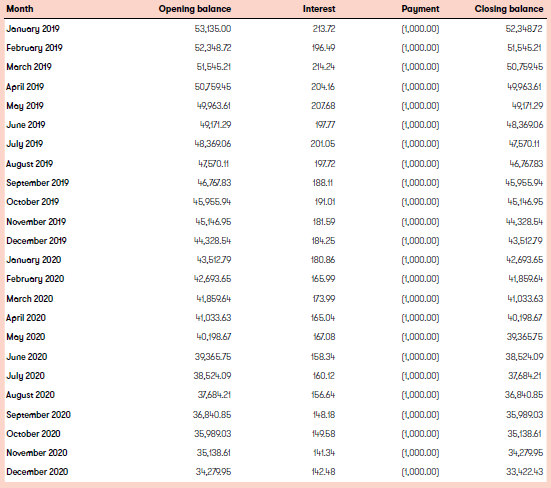Click closing balance 49,963.61
This screenshot has height=488, width=551.
pyautogui.click(x=525, y=87)
